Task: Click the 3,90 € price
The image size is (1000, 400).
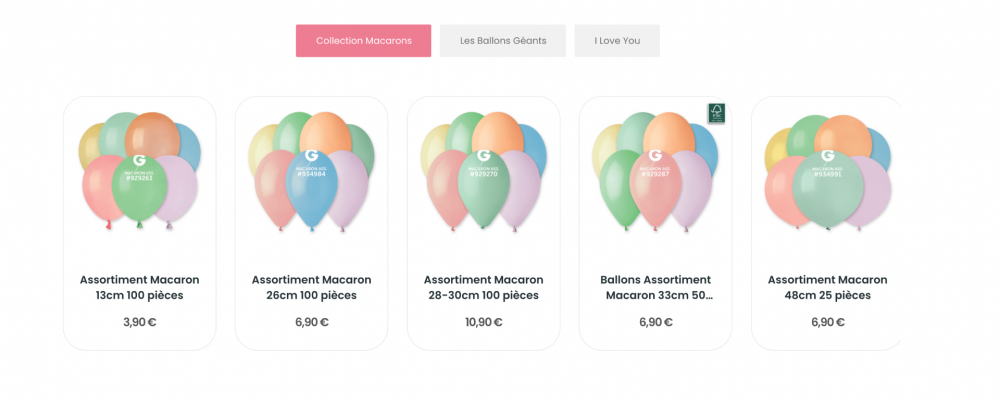Action: 139,322
